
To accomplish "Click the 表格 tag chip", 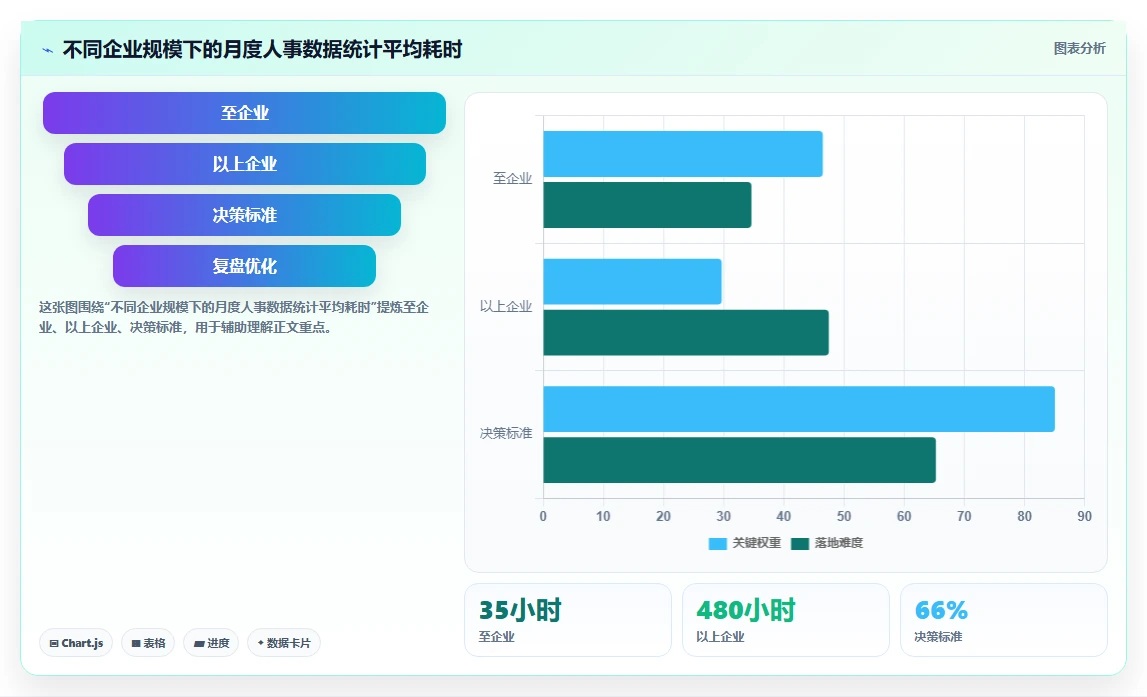I will tap(148, 643).
